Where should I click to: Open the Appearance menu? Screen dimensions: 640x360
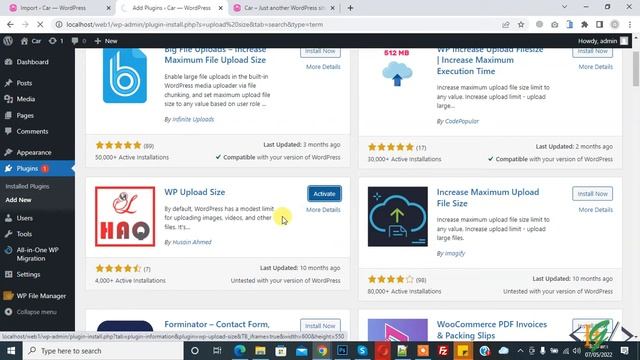34,152
